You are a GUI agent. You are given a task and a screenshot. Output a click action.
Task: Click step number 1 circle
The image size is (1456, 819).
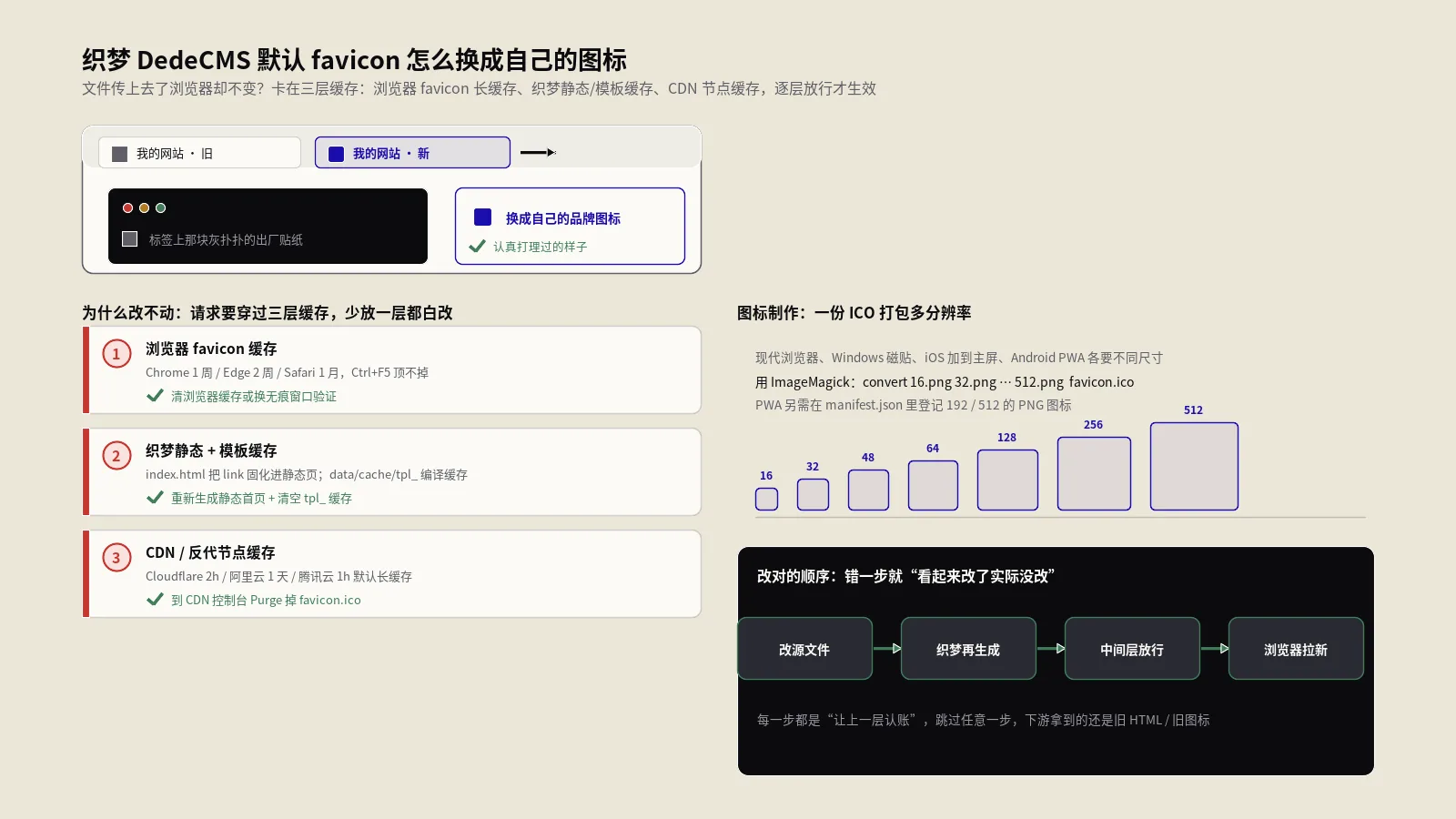point(116,353)
